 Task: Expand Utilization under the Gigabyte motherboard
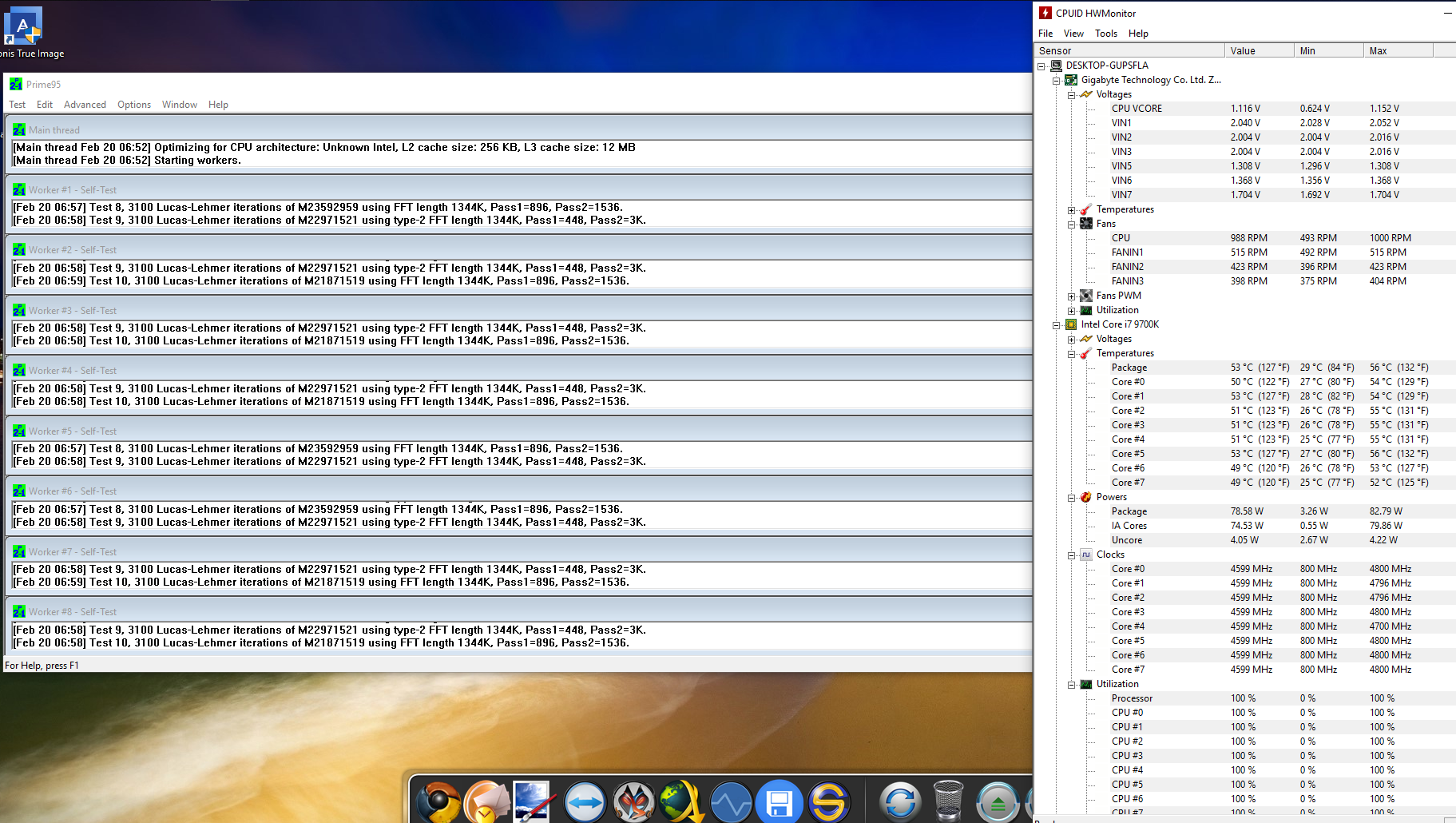(x=1072, y=311)
